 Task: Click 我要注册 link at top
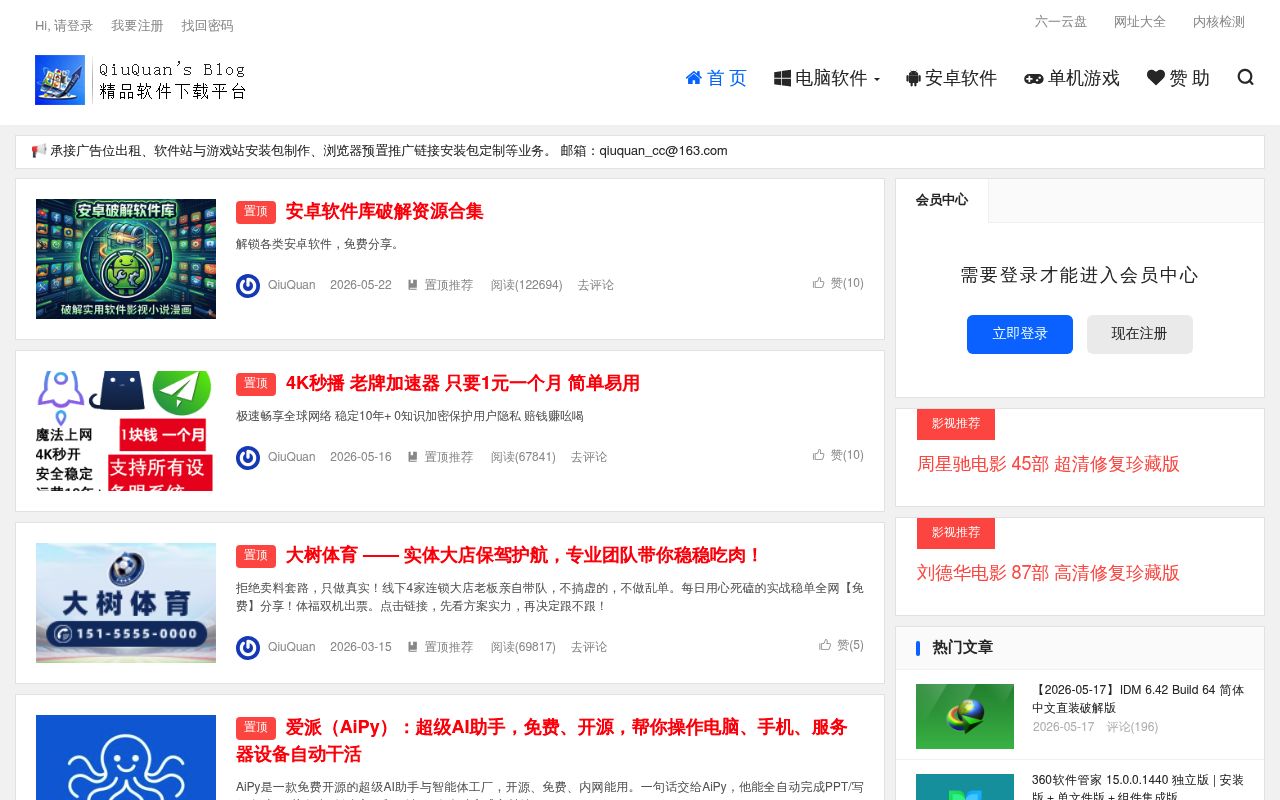click(x=137, y=26)
